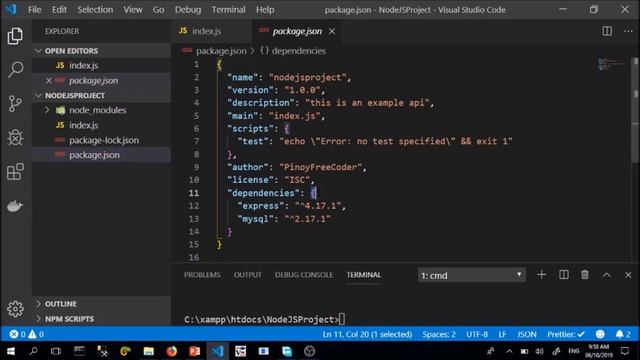Click the Prettier status bar item
Viewport: 640px width, 360px height.
pyautogui.click(x=566, y=334)
